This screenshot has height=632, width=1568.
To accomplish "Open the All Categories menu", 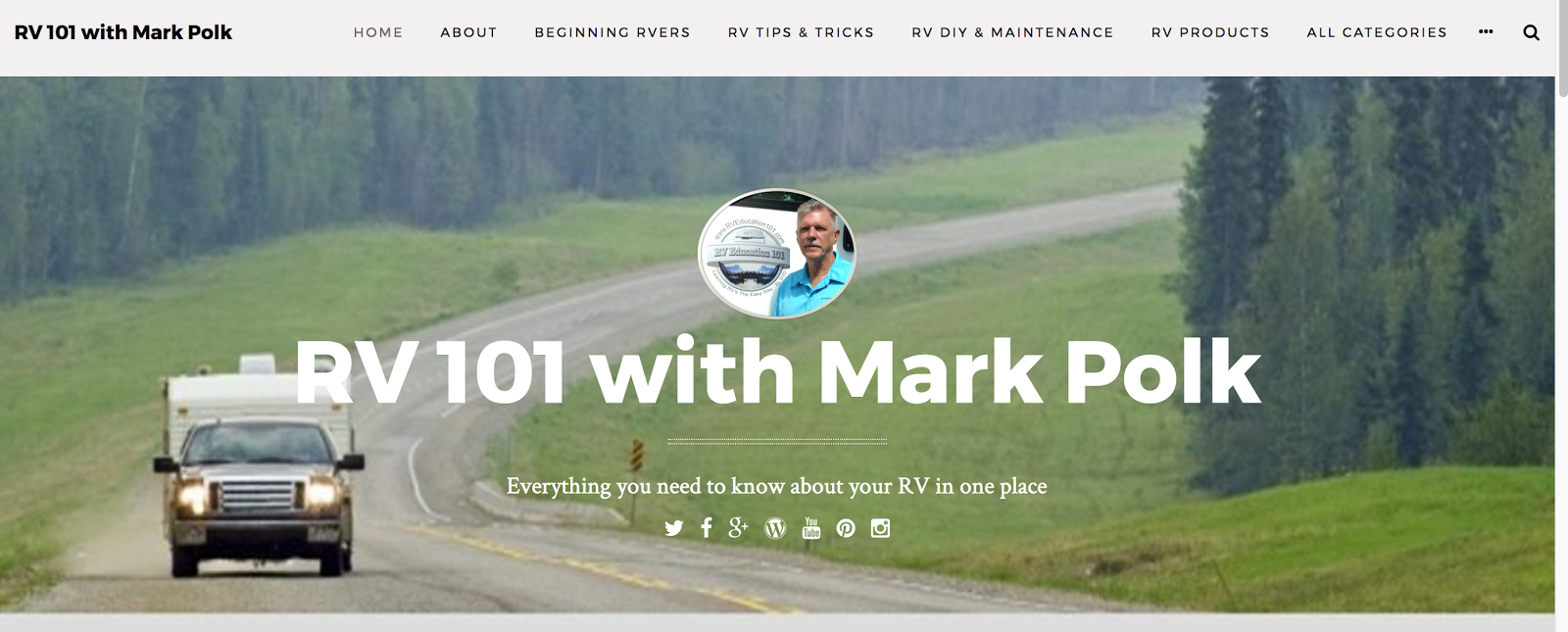I will (x=1377, y=32).
